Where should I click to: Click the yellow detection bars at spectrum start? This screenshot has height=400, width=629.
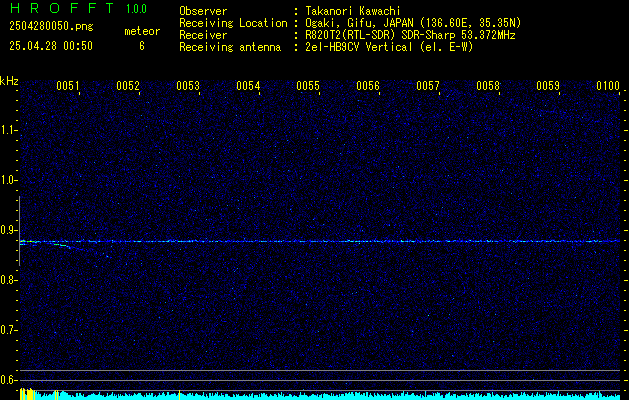tap(27, 394)
